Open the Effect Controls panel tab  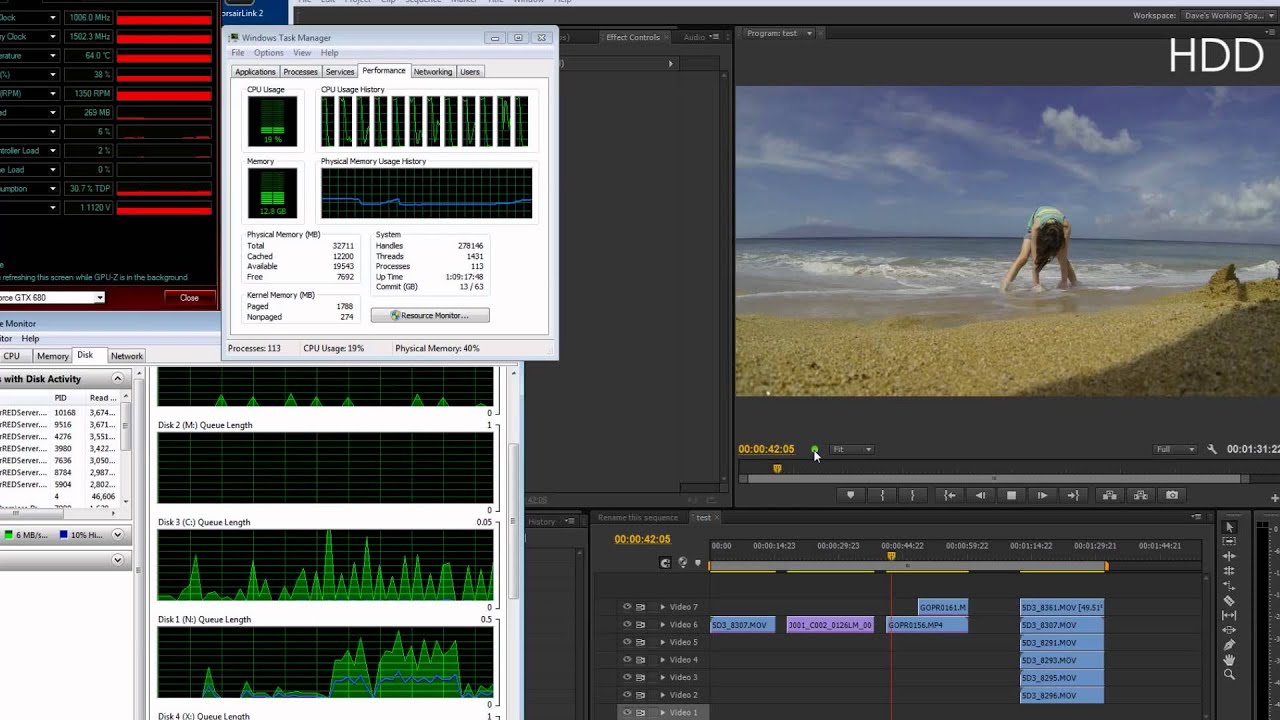[633, 38]
